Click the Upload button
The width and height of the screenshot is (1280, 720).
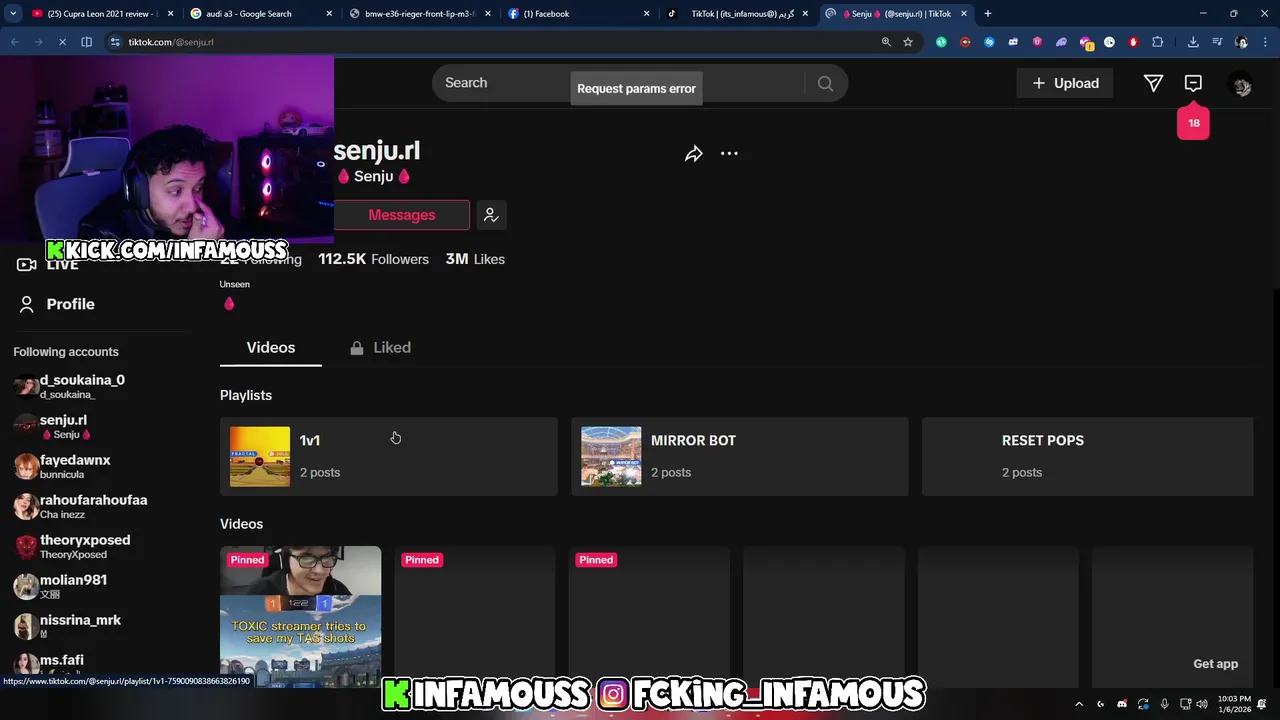point(1065,83)
